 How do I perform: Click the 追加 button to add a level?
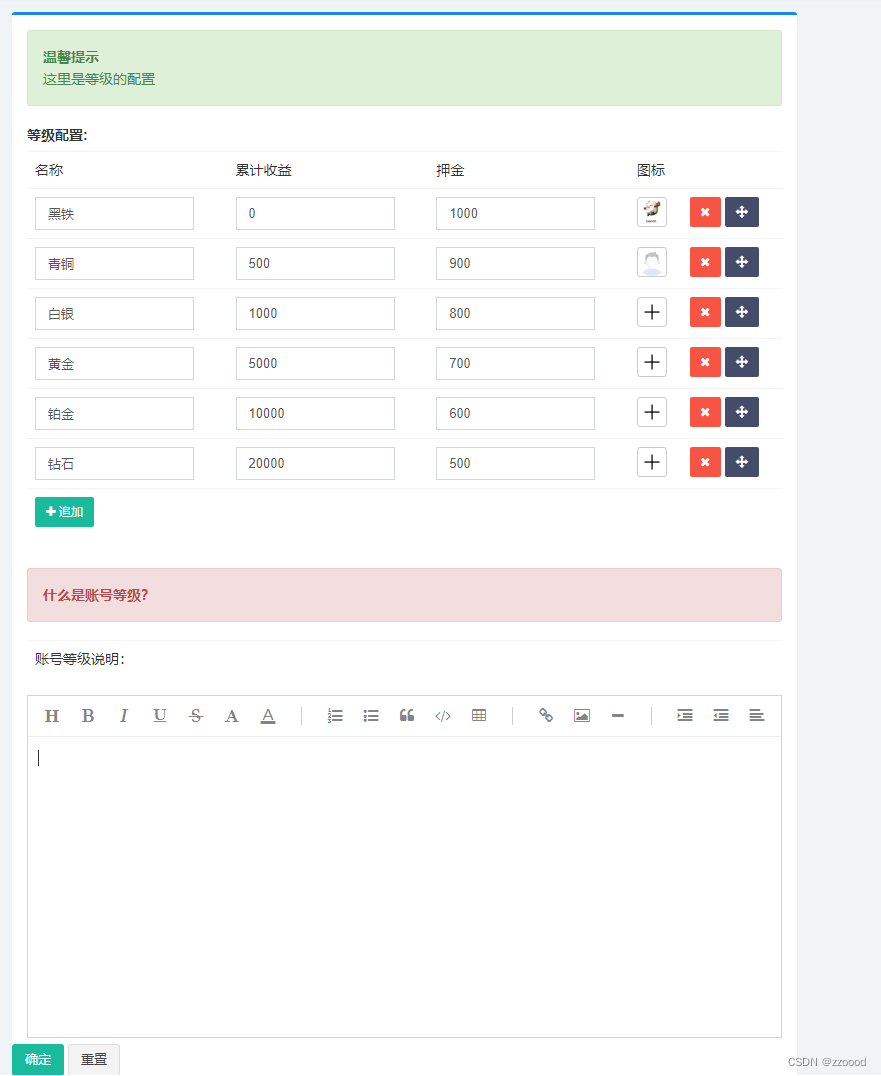pos(64,511)
